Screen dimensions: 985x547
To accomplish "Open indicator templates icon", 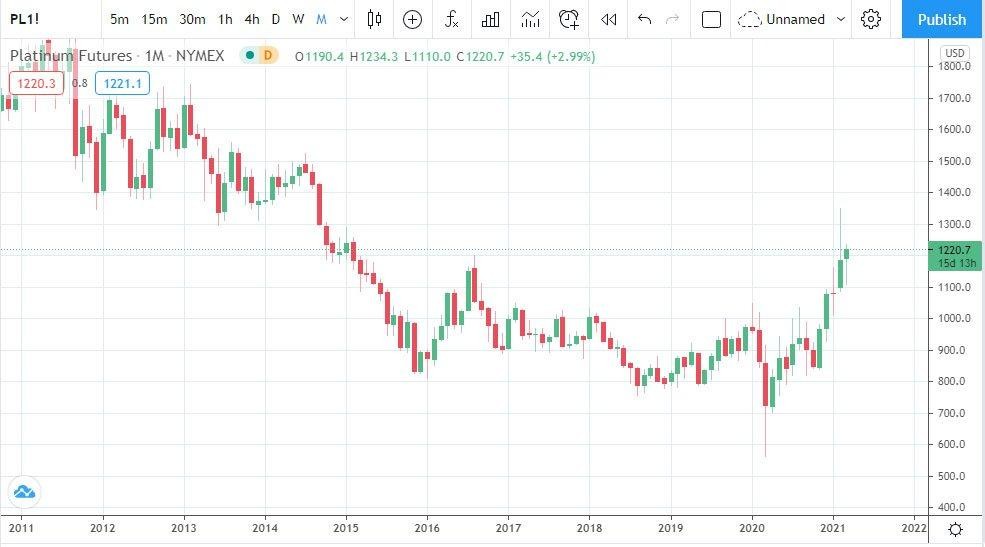I will coord(530,19).
